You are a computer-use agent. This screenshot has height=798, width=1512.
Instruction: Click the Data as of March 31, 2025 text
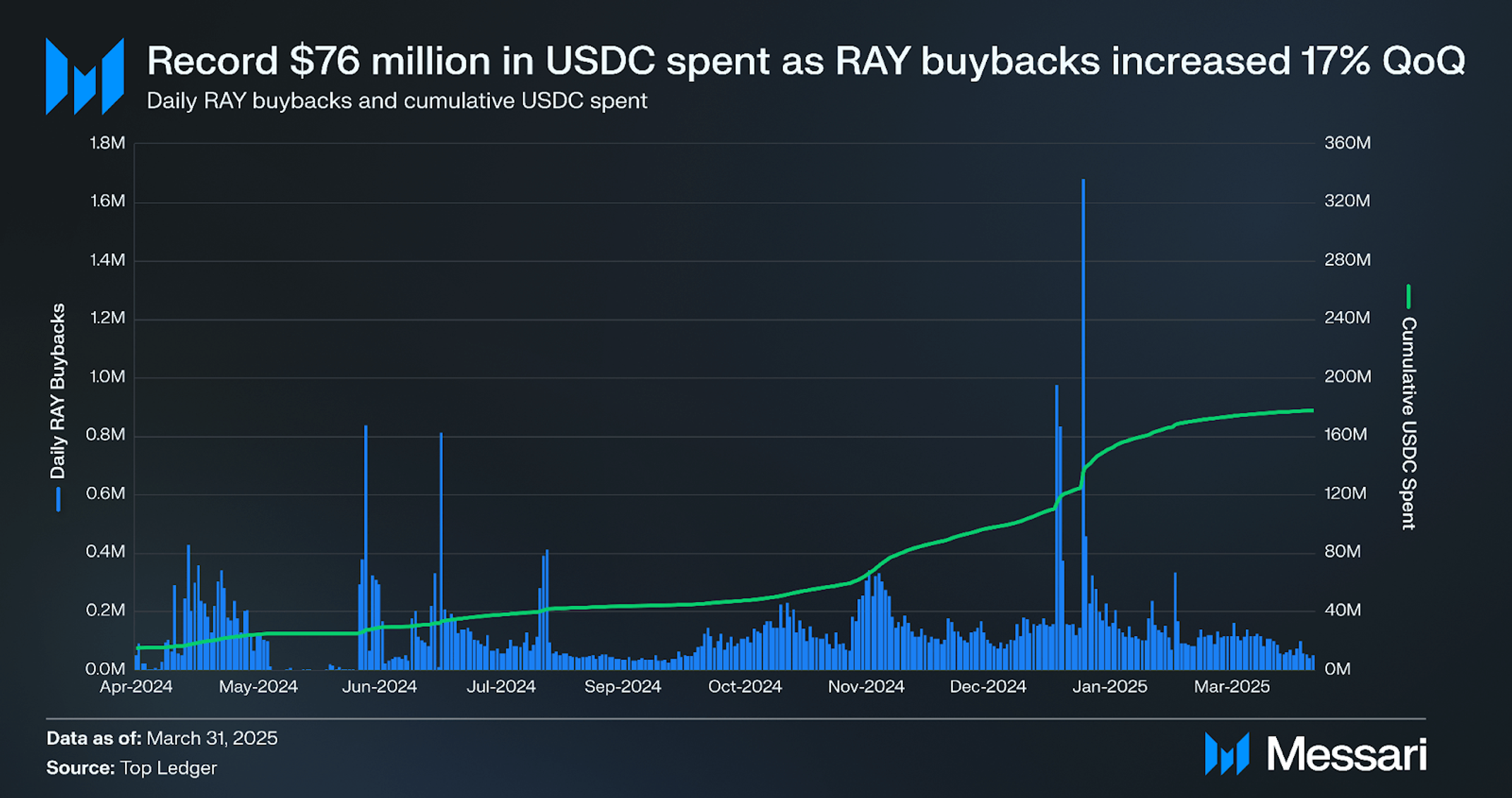(x=162, y=738)
